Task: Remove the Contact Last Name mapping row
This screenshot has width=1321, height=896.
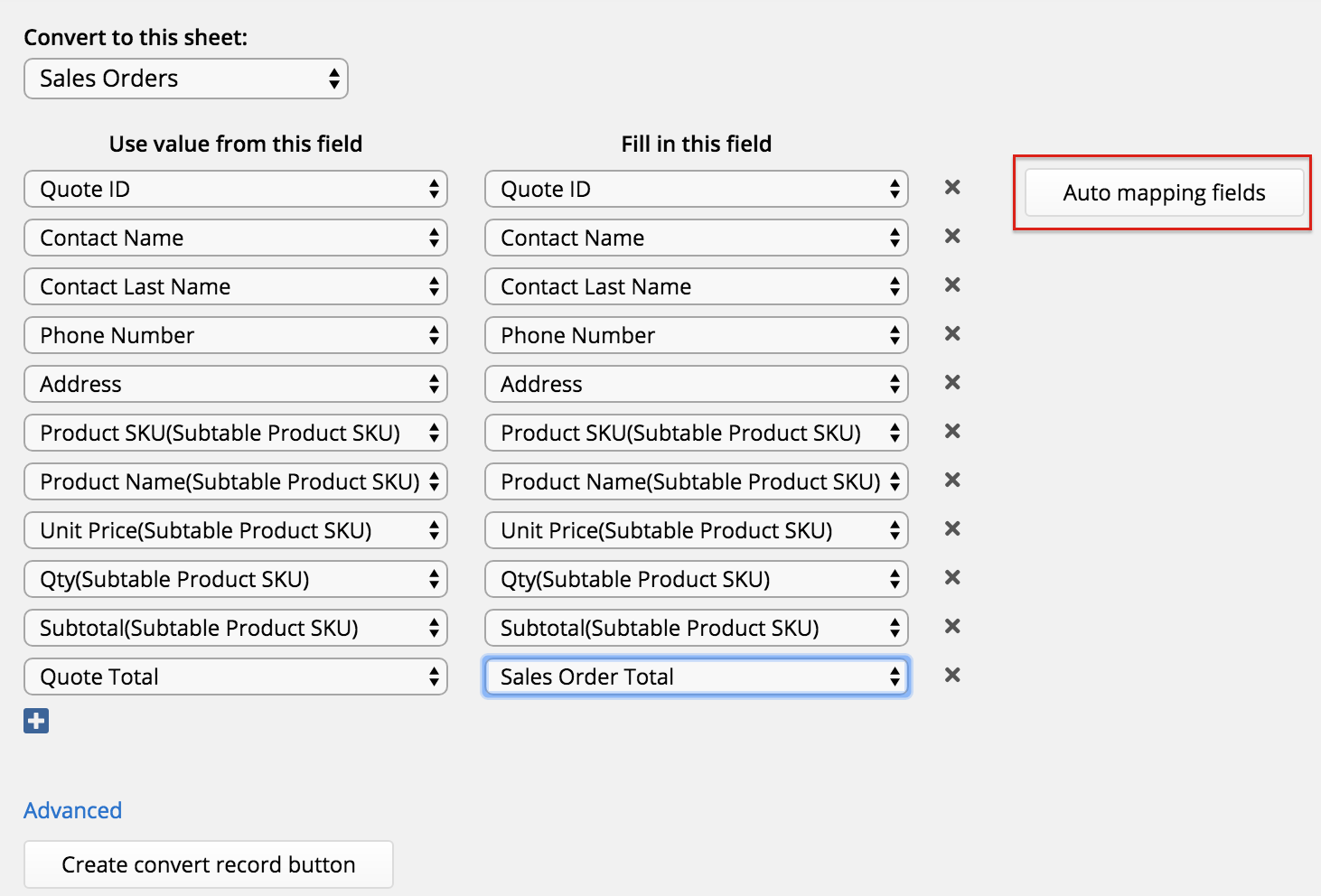Action: click(x=952, y=285)
